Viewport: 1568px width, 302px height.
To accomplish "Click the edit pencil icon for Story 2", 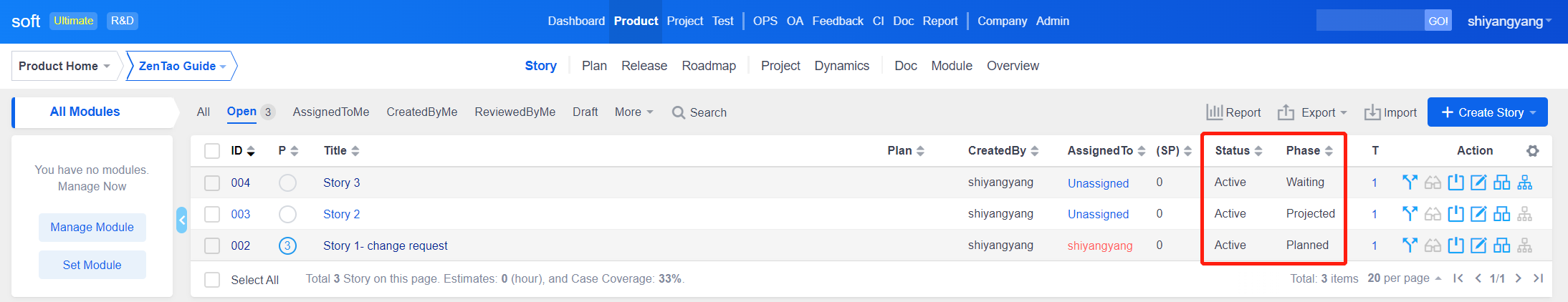I will [x=1478, y=214].
